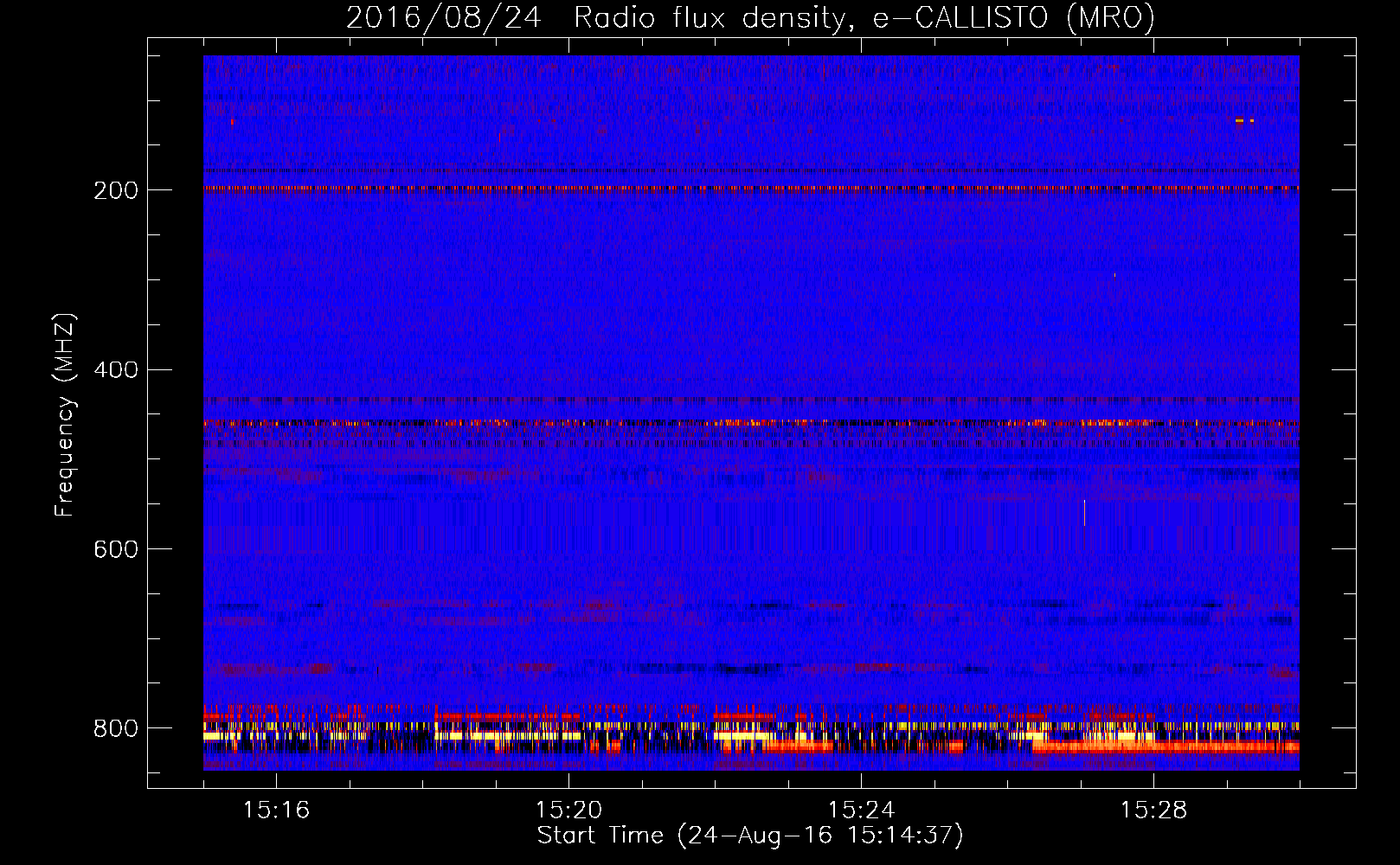Click the 200 frequency tick label
Image resolution: width=1400 pixels, height=865 pixels.
point(116,190)
